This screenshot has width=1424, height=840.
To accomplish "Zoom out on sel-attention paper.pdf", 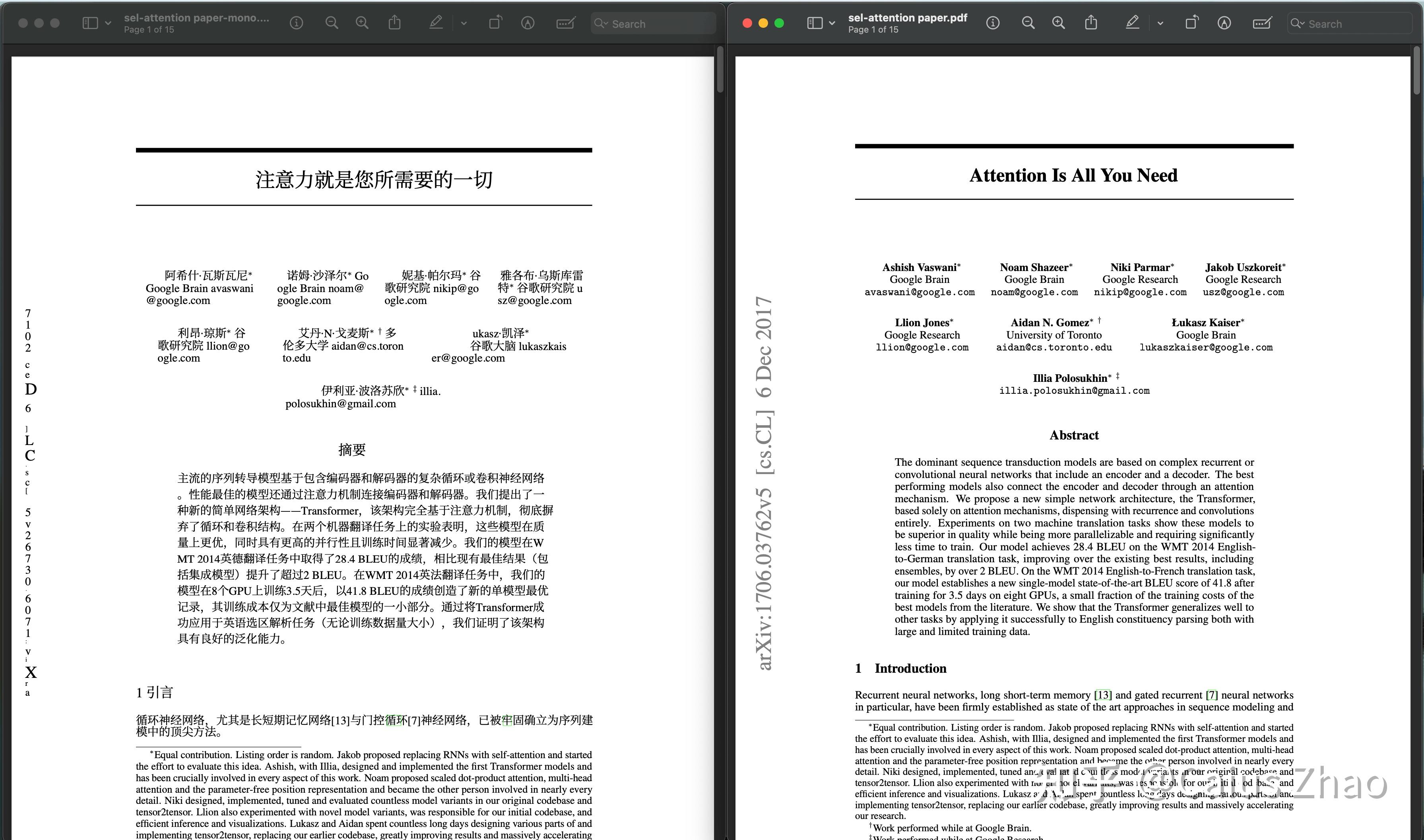I will [1028, 23].
